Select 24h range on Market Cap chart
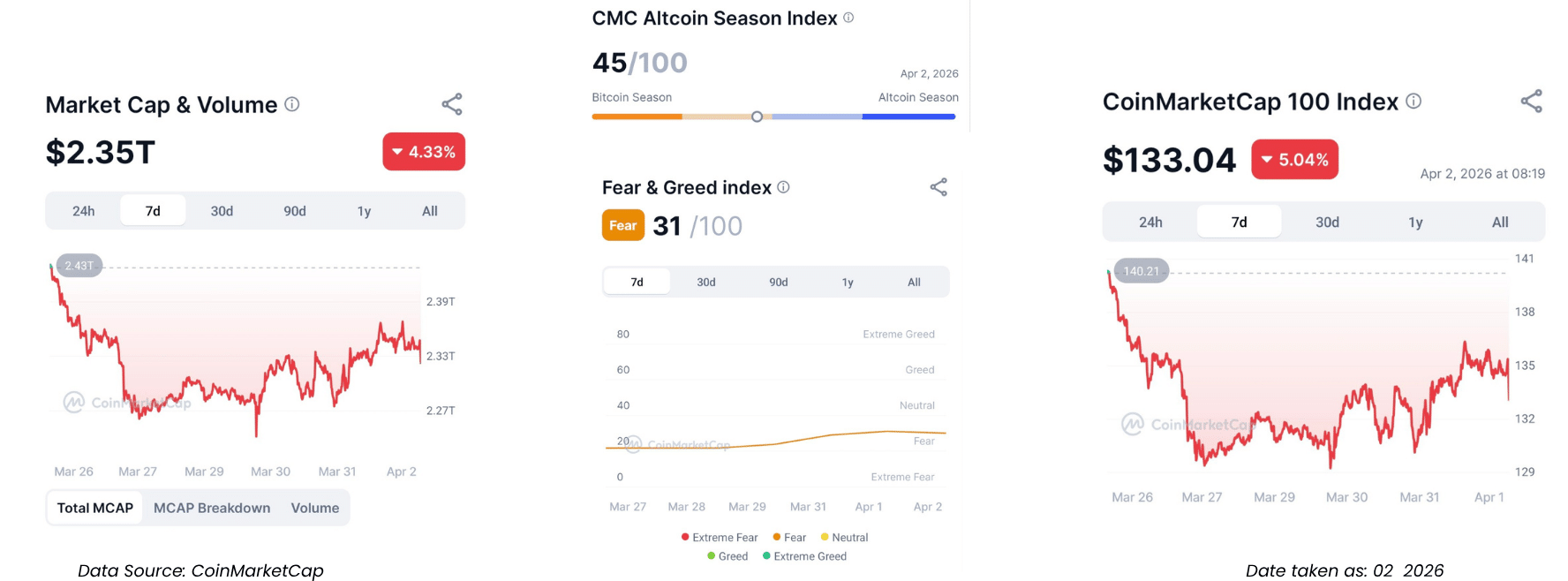1568x581 pixels. click(x=84, y=211)
